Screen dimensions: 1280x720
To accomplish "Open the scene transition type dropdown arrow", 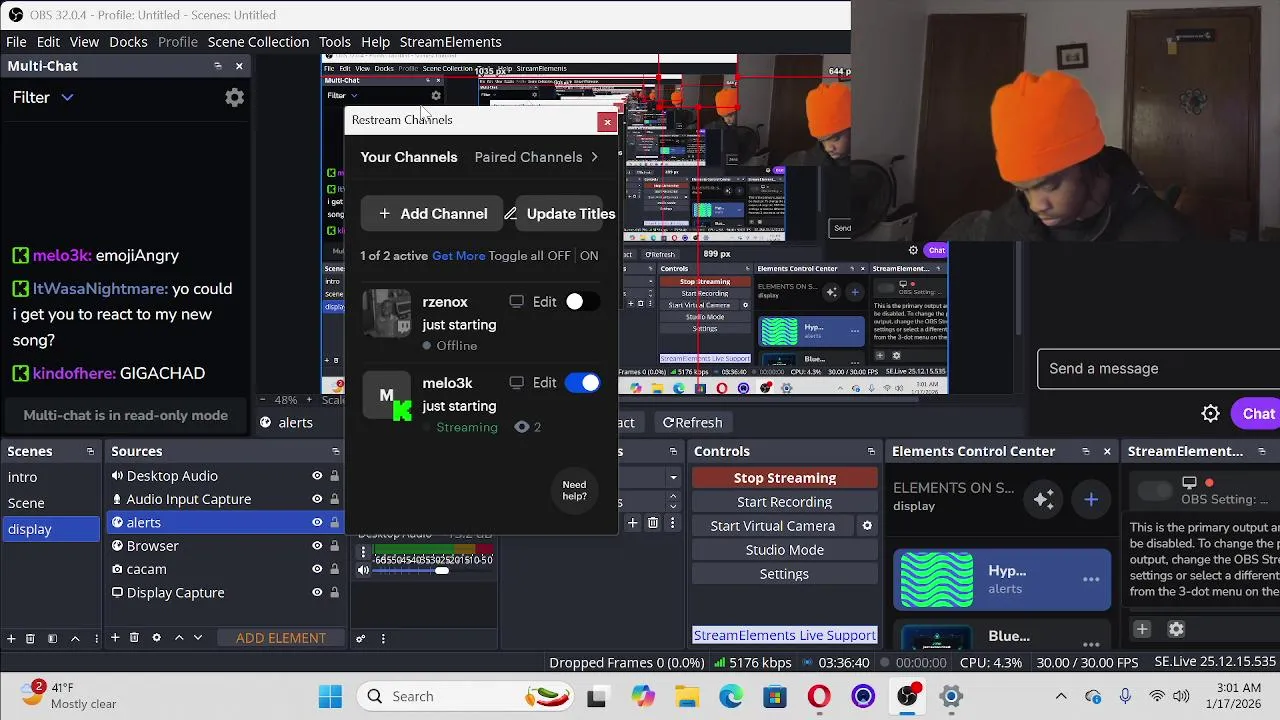I will click(x=673, y=478).
